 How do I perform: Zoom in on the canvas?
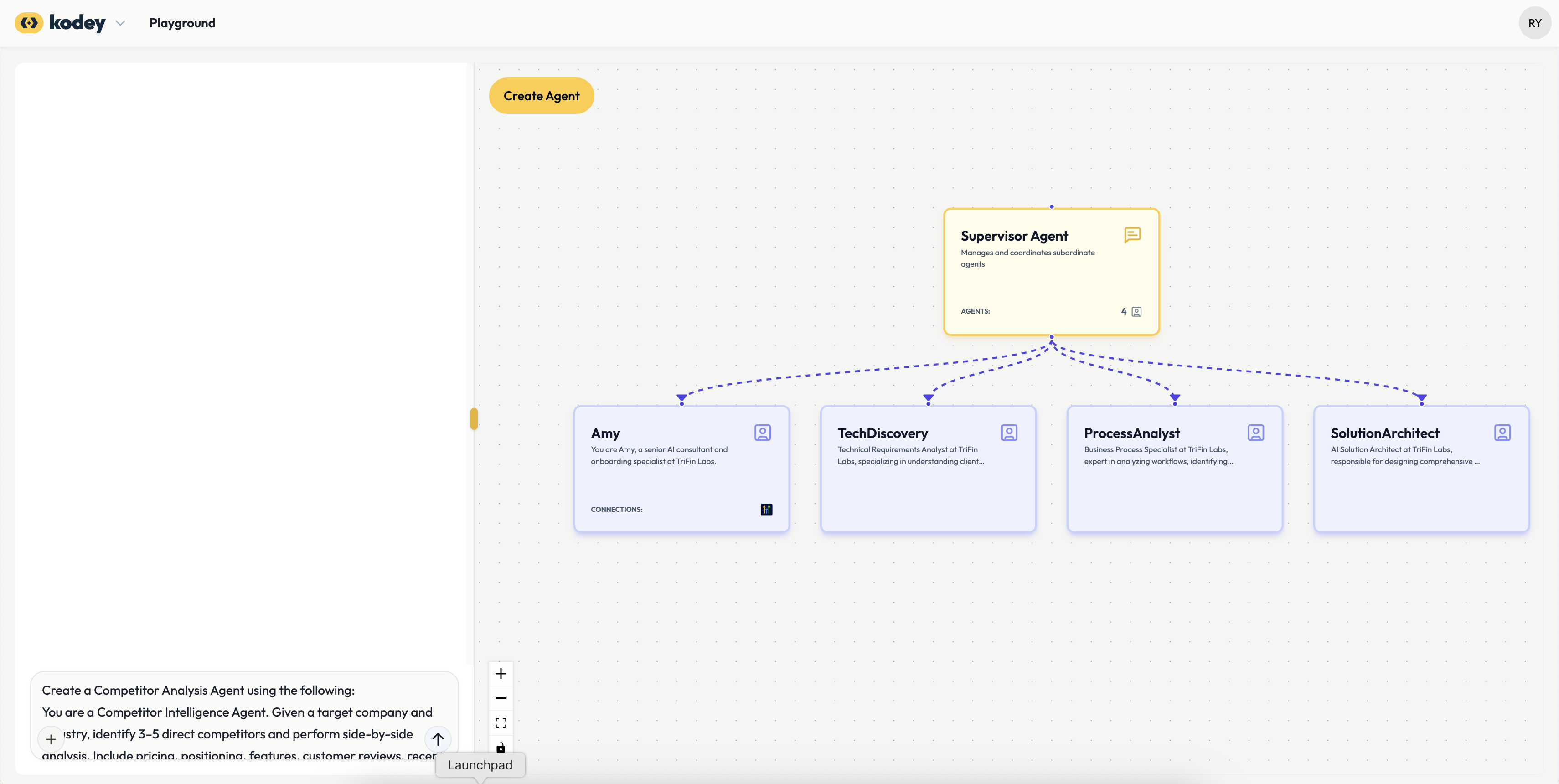tap(501, 674)
